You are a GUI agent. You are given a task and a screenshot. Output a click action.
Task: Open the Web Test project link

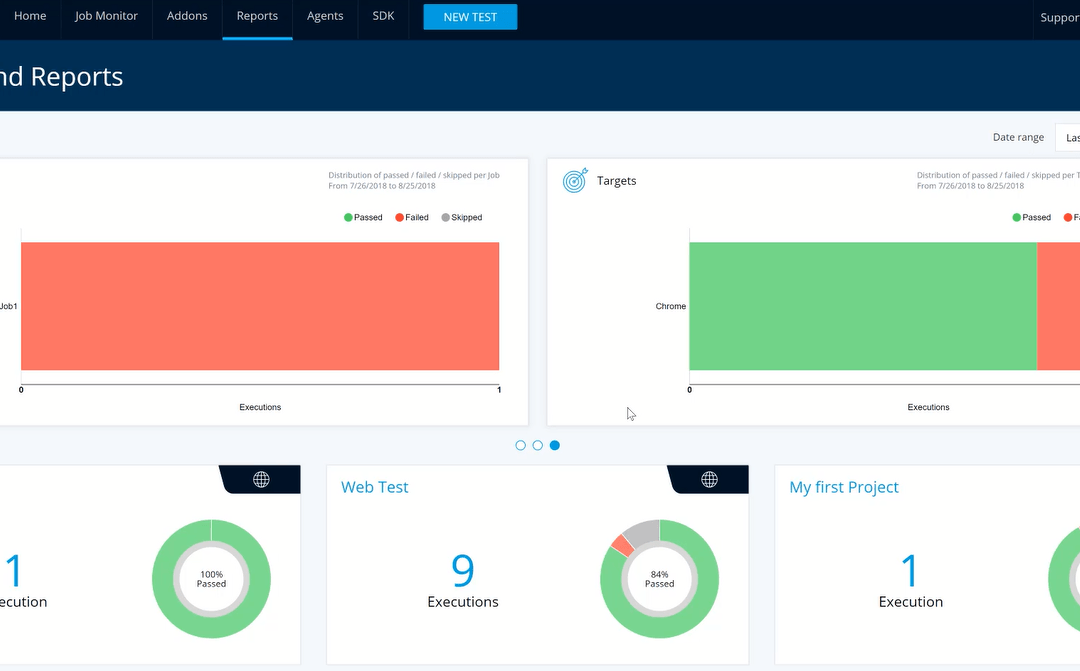[x=374, y=487]
